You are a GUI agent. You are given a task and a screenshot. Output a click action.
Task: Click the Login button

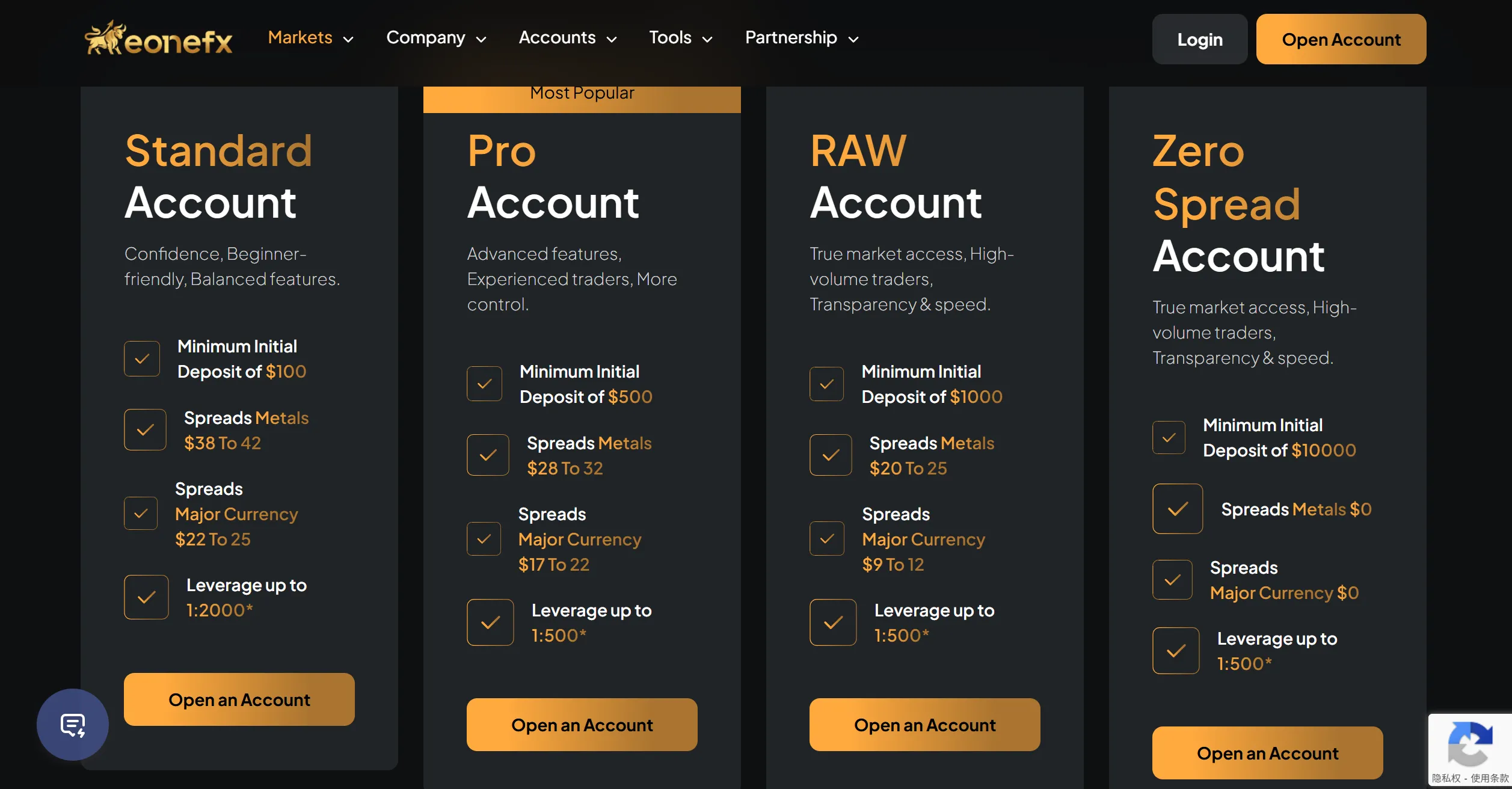click(1200, 39)
